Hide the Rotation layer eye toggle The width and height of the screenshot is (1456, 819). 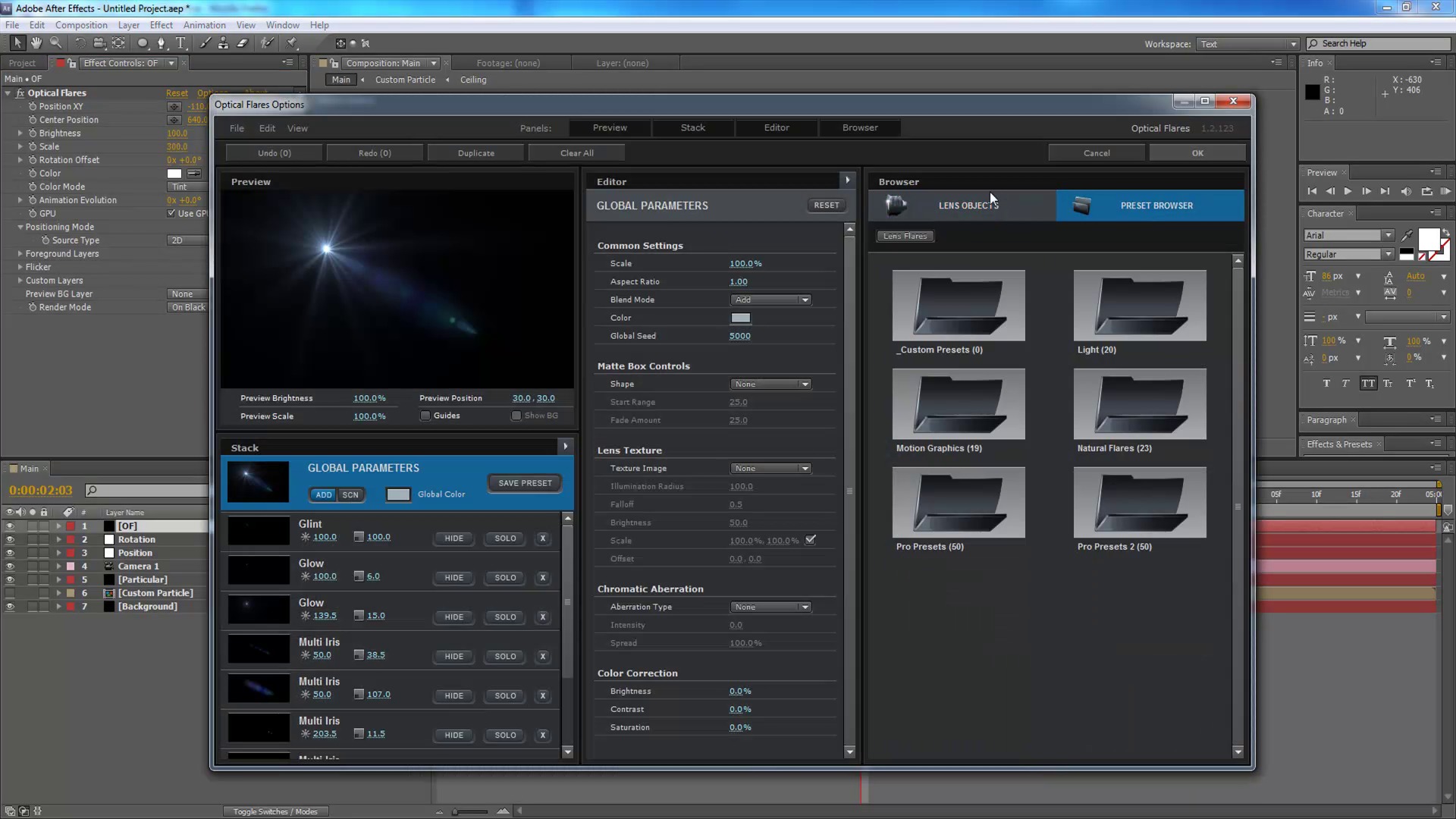point(10,540)
